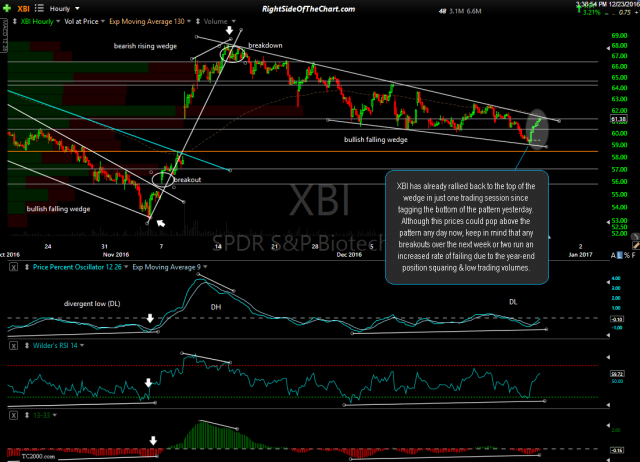Click the RSI current value 59.72
The height and width of the screenshot is (462, 640).
click(617, 374)
